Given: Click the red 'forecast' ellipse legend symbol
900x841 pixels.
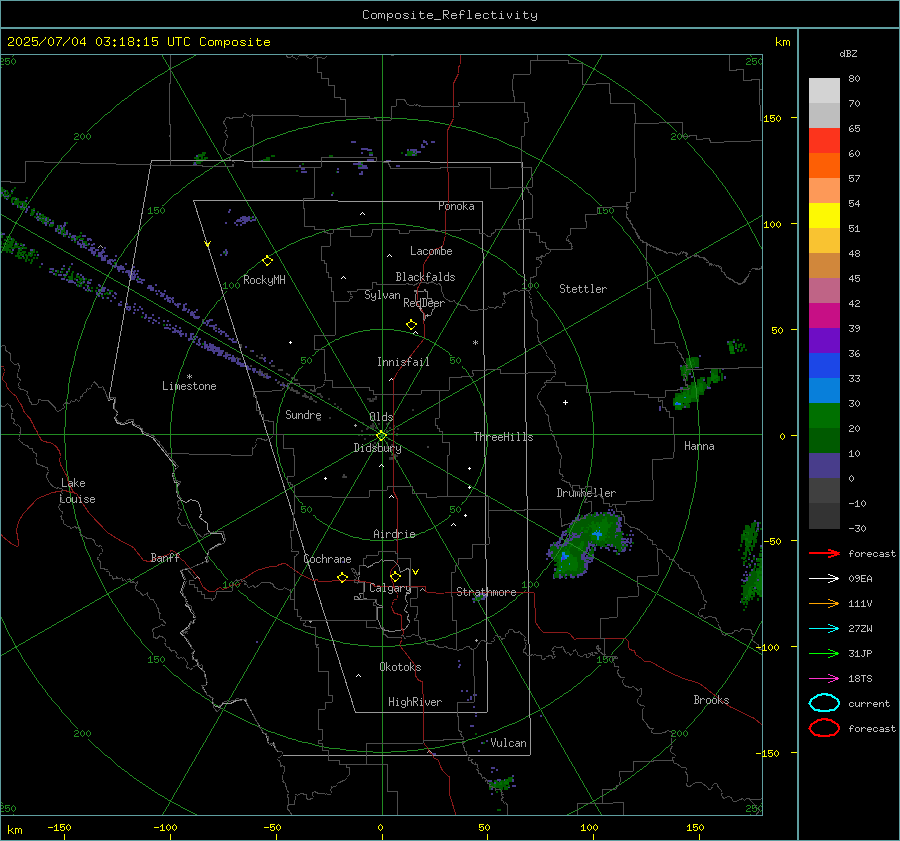Looking at the screenshot, I should click(824, 728).
